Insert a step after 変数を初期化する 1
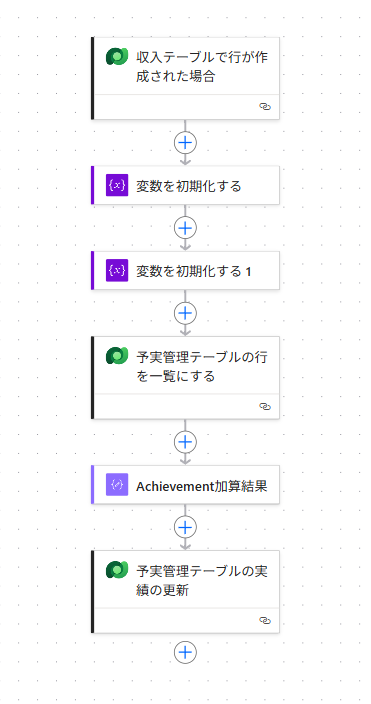371x704 pixels. point(186,313)
